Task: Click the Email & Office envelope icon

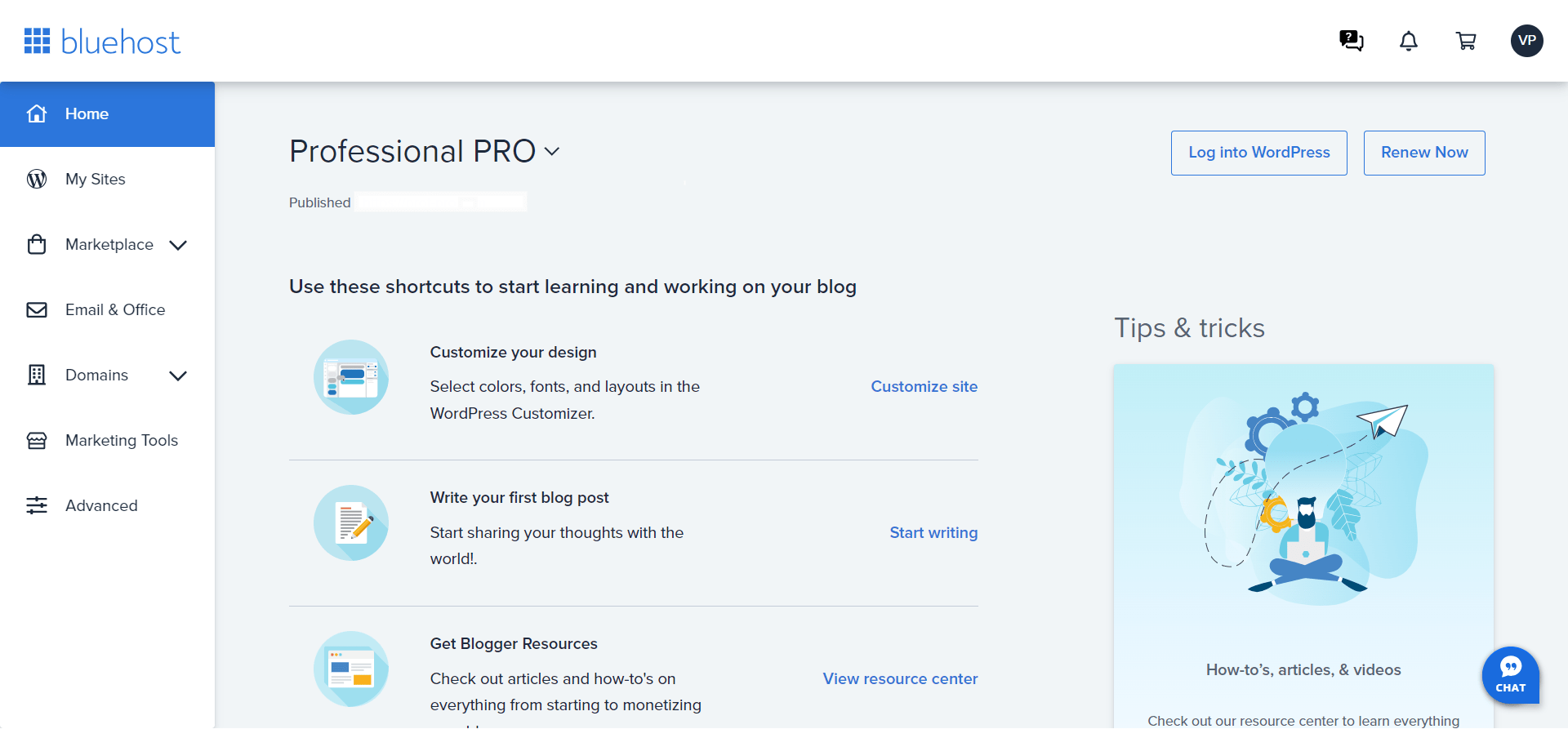Action: (x=37, y=309)
